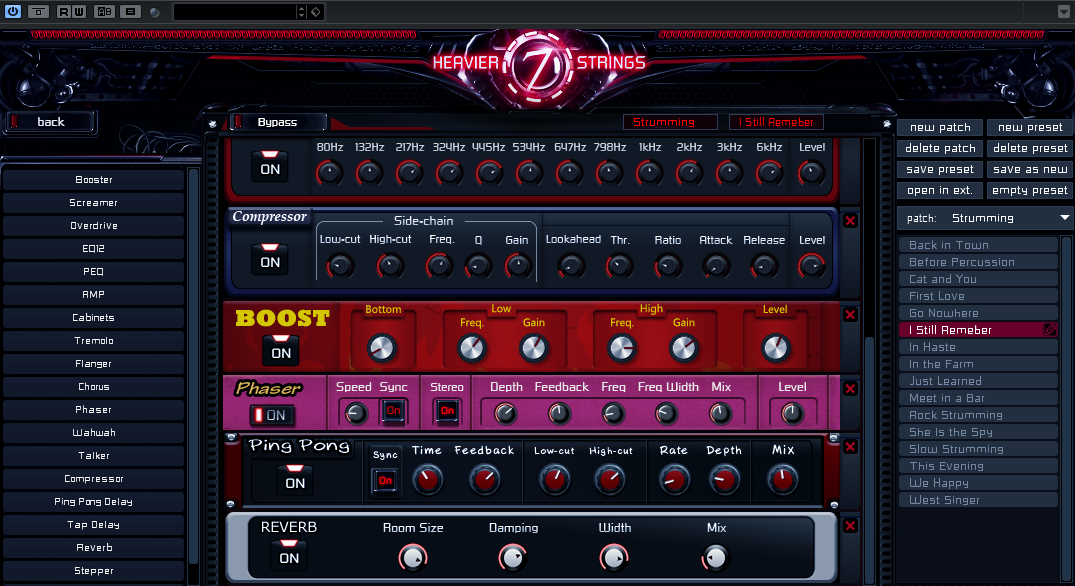Click the open in ext. button
Image resolution: width=1075 pixels, height=586 pixels.
pos(940,191)
